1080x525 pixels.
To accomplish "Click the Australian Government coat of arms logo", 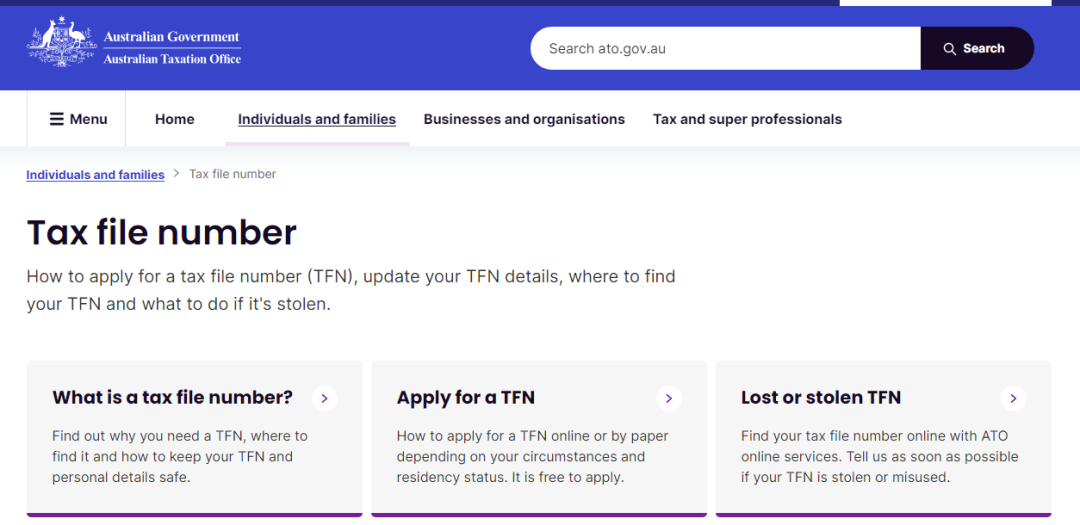I will (62, 41).
